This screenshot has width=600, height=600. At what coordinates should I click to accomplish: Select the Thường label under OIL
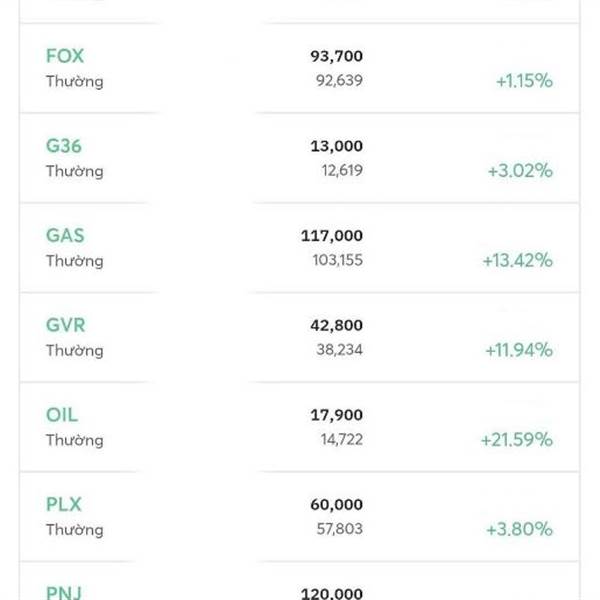point(74,440)
